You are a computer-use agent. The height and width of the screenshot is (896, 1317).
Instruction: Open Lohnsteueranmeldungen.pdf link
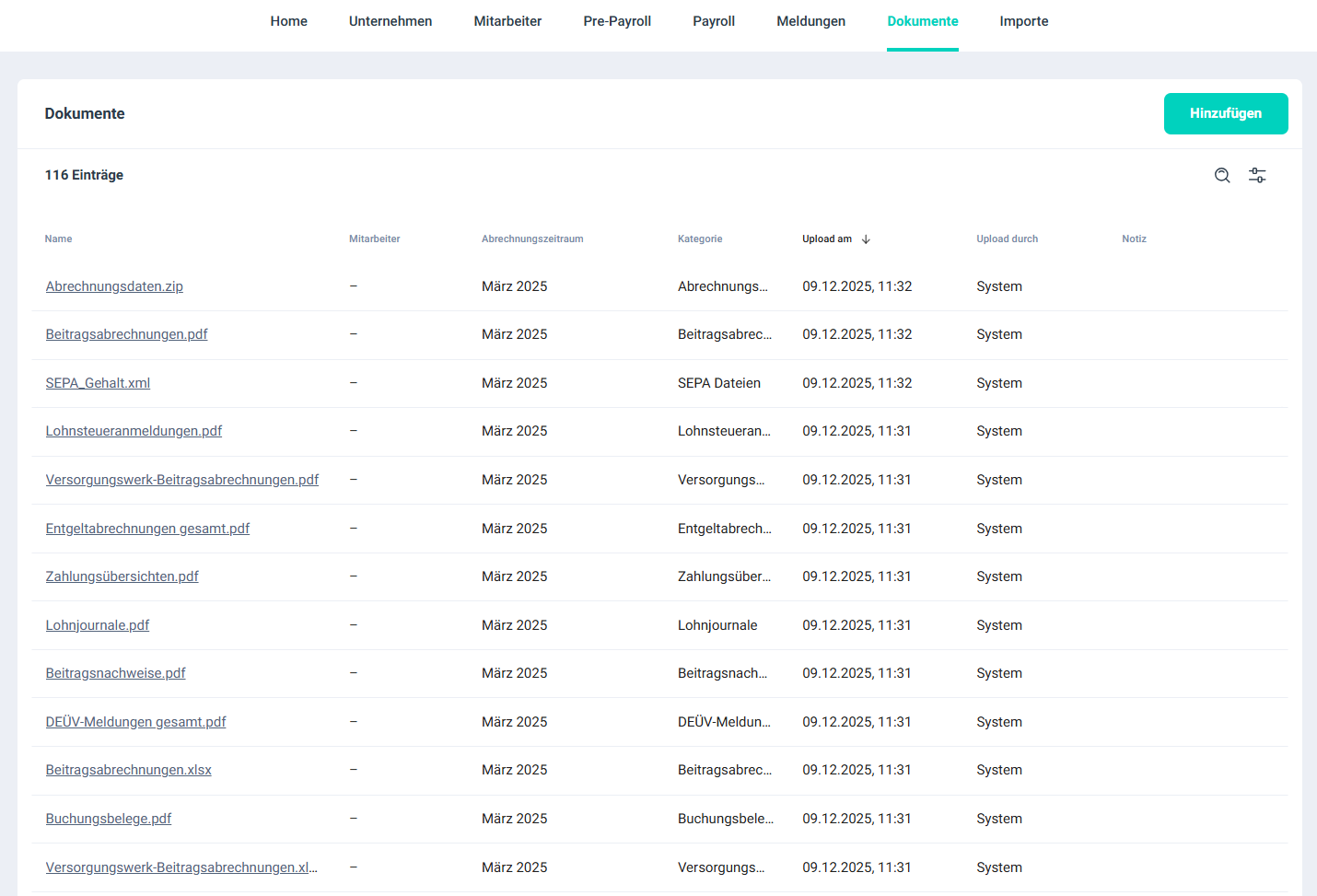coord(134,431)
